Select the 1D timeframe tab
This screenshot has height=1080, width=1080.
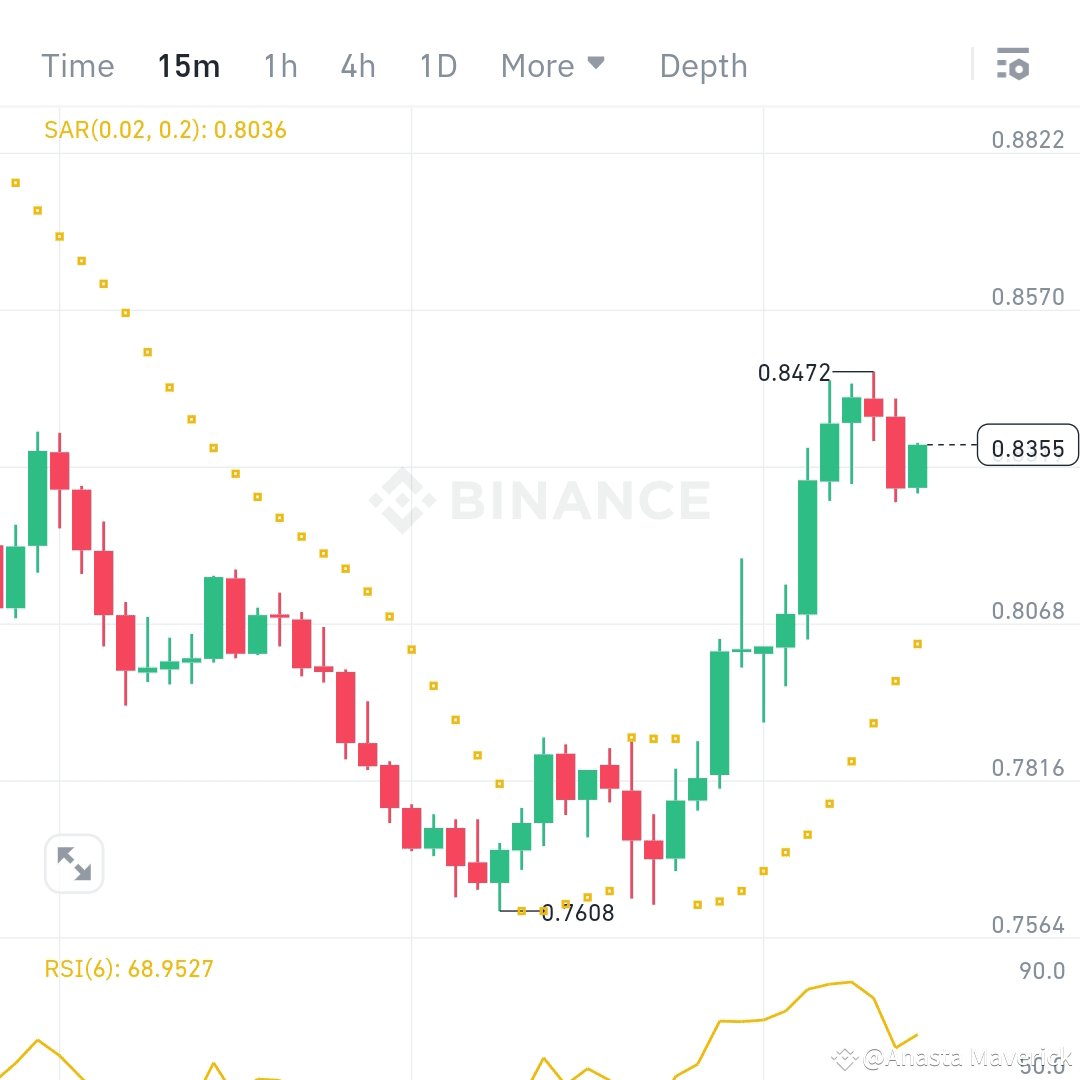(437, 65)
